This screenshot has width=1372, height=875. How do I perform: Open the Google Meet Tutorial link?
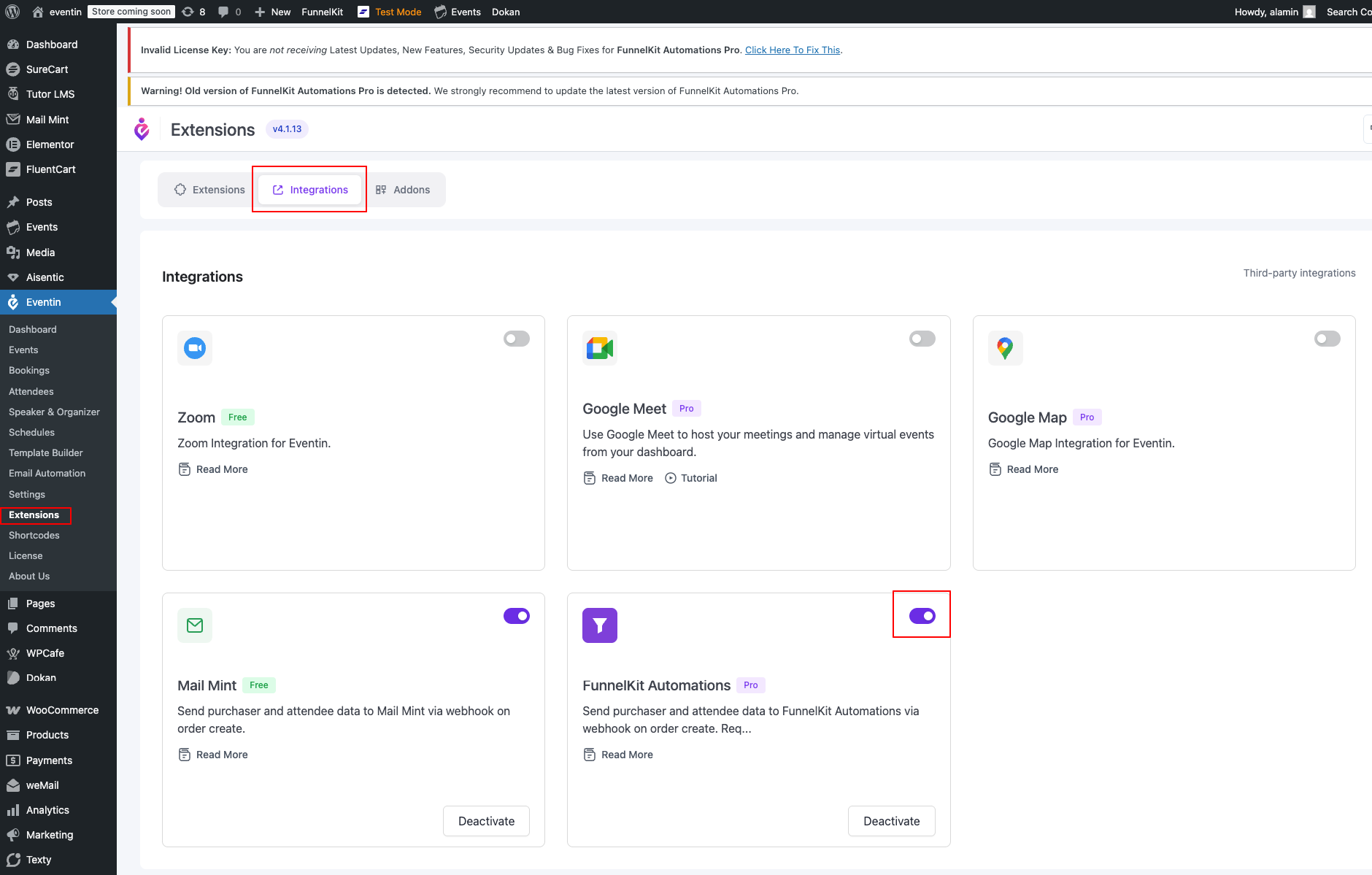tap(691, 478)
